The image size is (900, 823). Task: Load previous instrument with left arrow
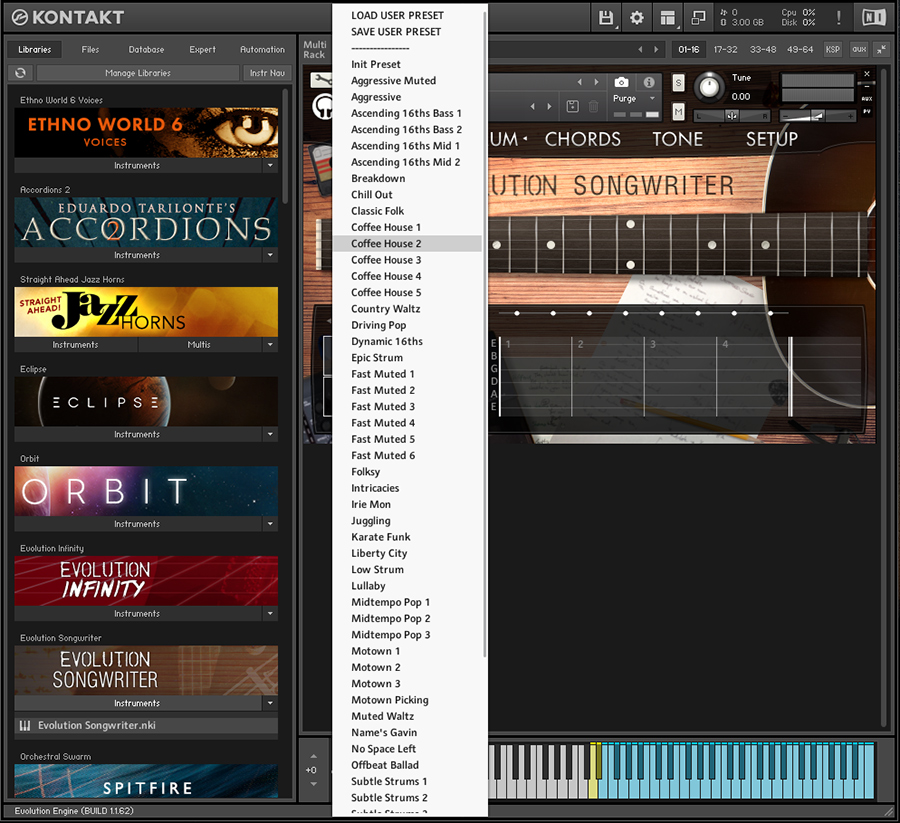tap(580, 82)
